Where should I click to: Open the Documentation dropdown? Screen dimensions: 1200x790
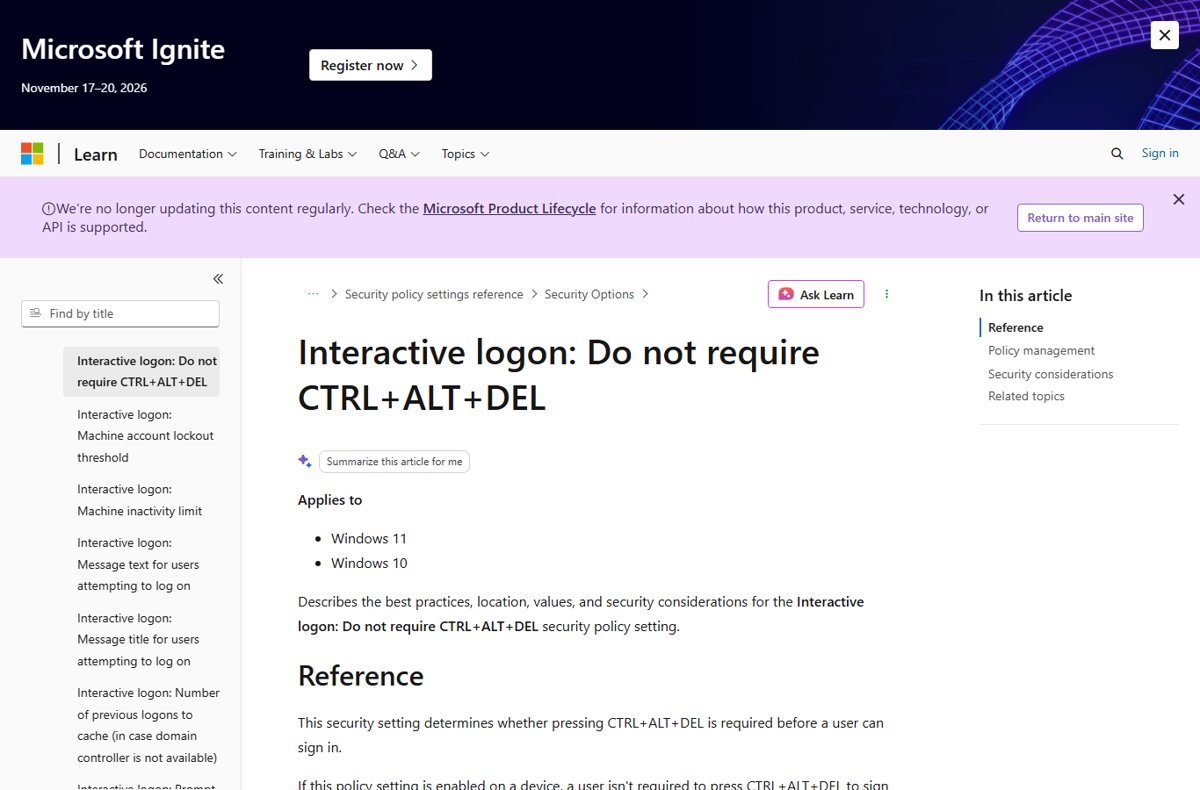pyautogui.click(x=187, y=154)
